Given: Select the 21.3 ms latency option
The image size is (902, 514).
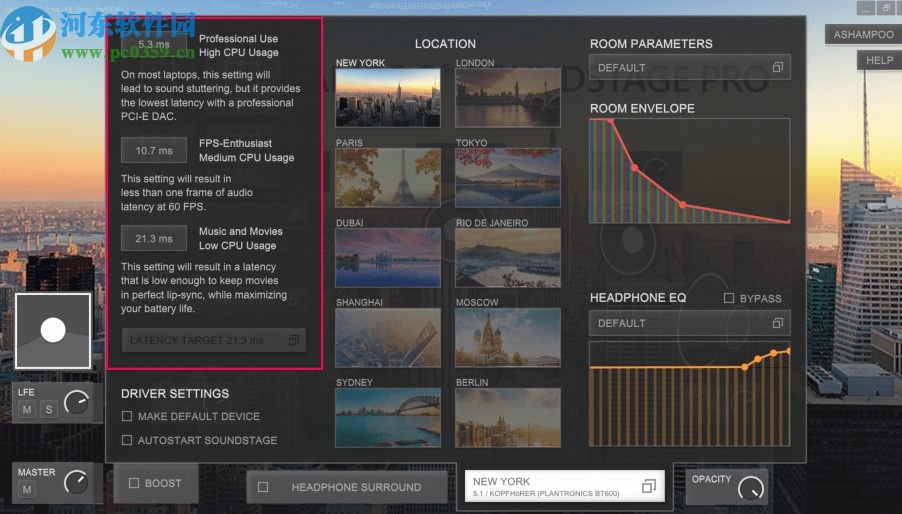Looking at the screenshot, I should click(154, 238).
